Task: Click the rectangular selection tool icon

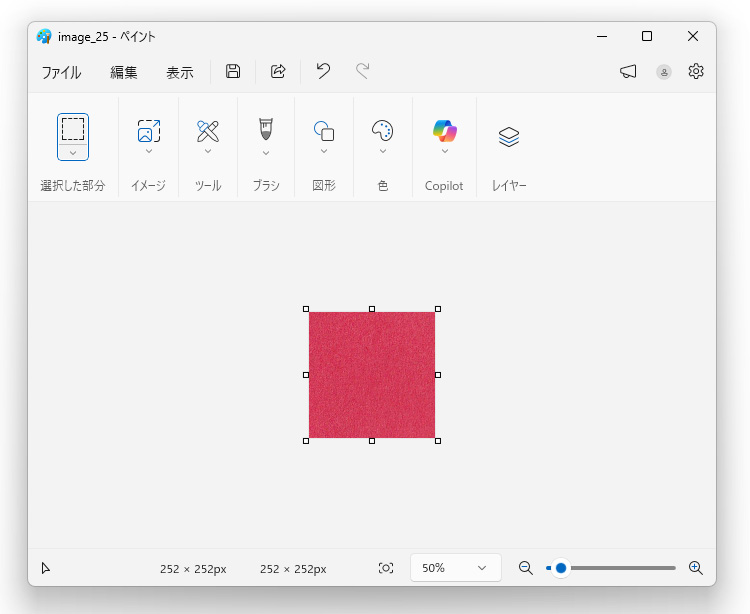Action: click(x=73, y=128)
